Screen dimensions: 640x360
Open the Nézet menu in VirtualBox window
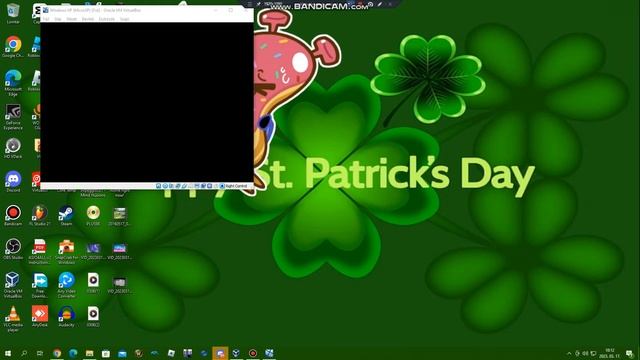tap(71, 19)
